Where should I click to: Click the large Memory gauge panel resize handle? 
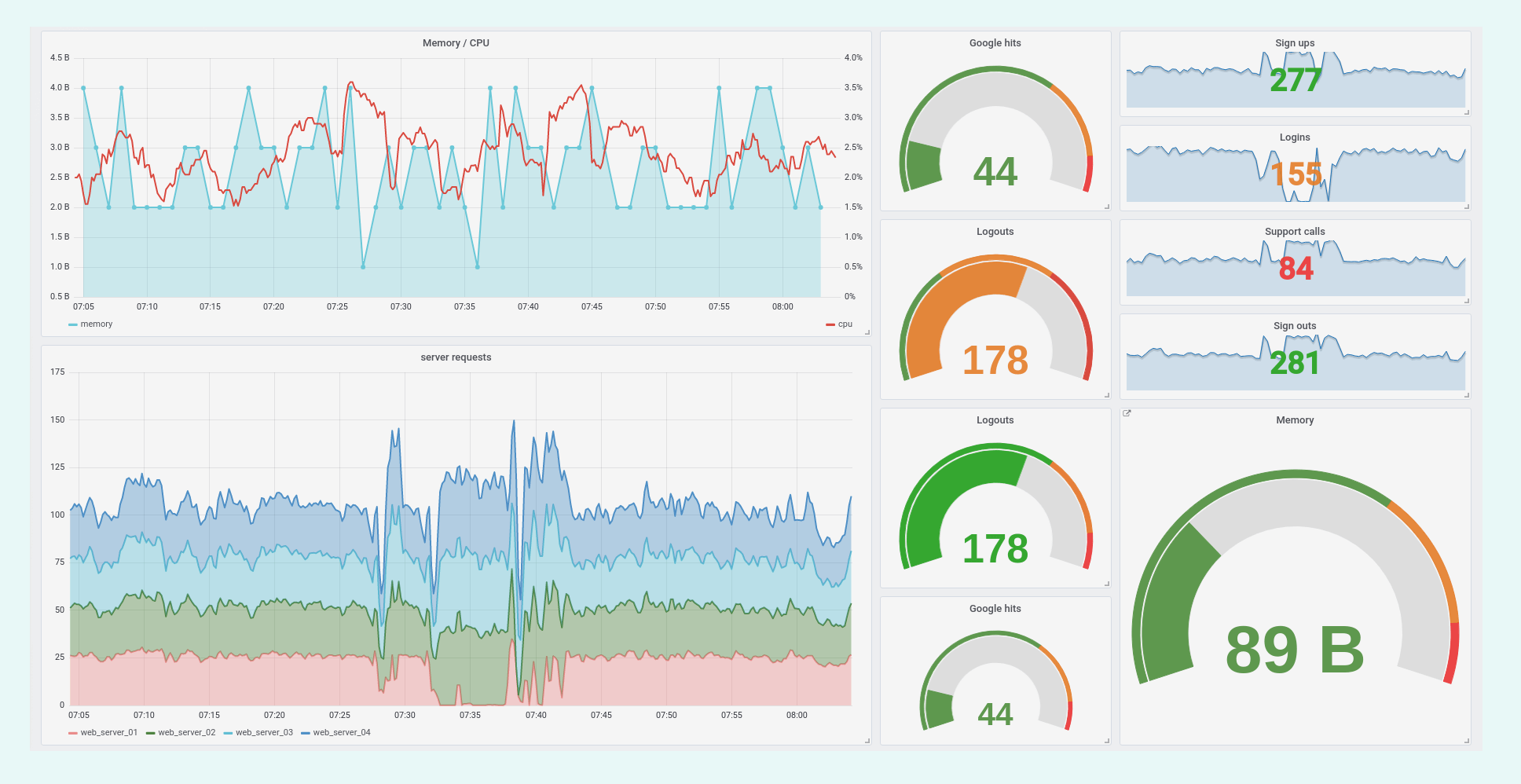[1467, 741]
